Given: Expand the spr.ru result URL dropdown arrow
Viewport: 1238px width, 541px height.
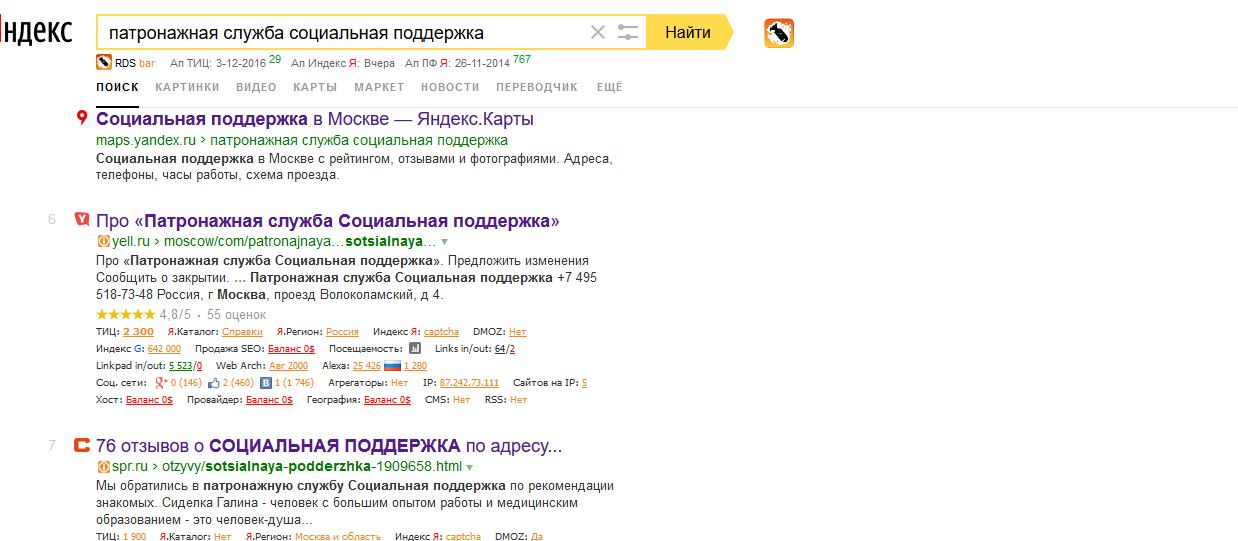Looking at the screenshot, I should [469, 467].
